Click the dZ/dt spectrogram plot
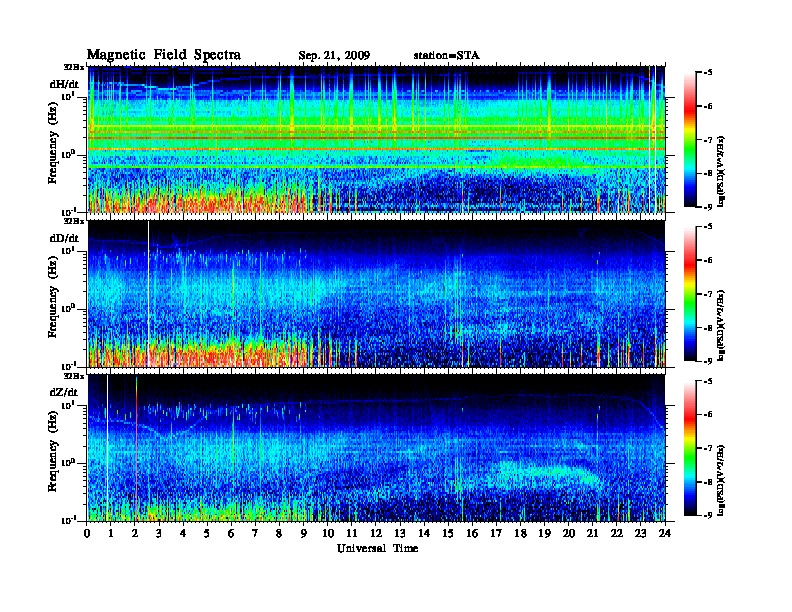This screenshot has width=792, height=612. click(x=377, y=448)
